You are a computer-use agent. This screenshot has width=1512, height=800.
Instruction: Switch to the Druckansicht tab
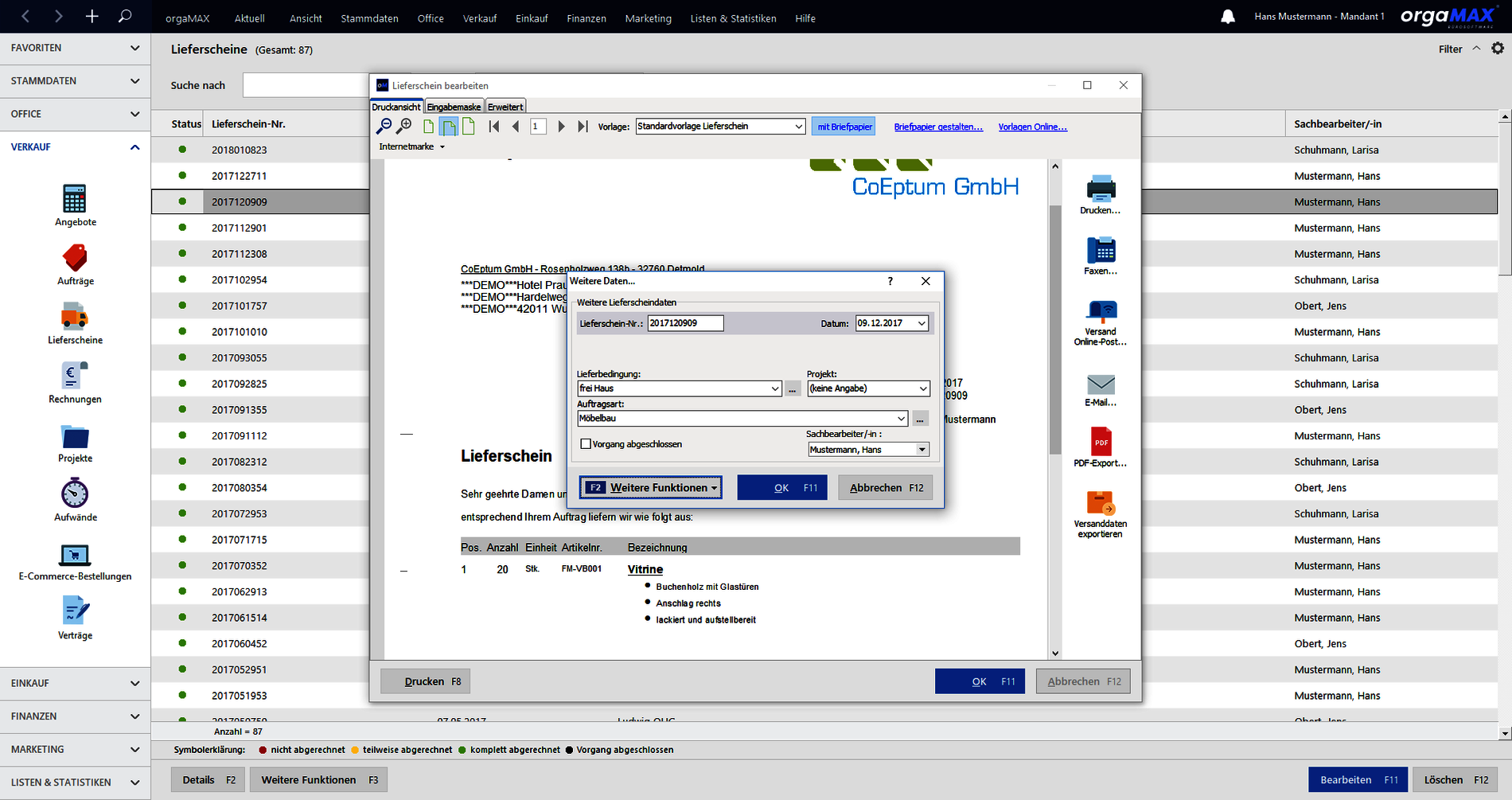click(x=396, y=107)
